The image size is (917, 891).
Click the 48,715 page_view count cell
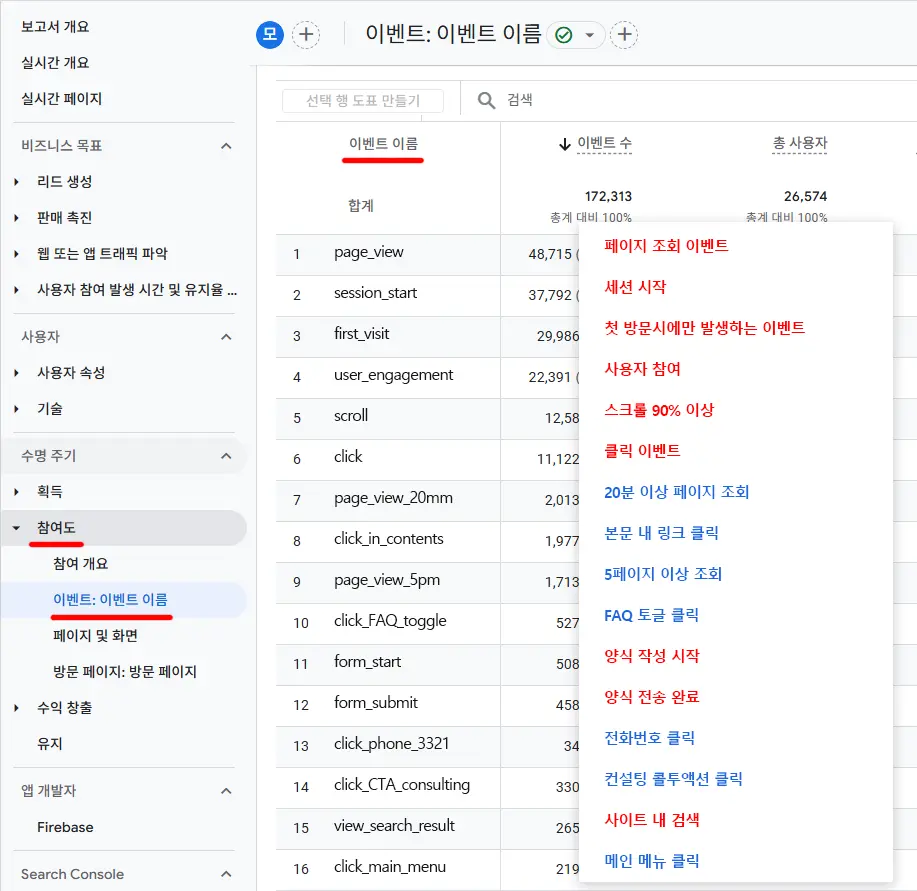[550, 254]
